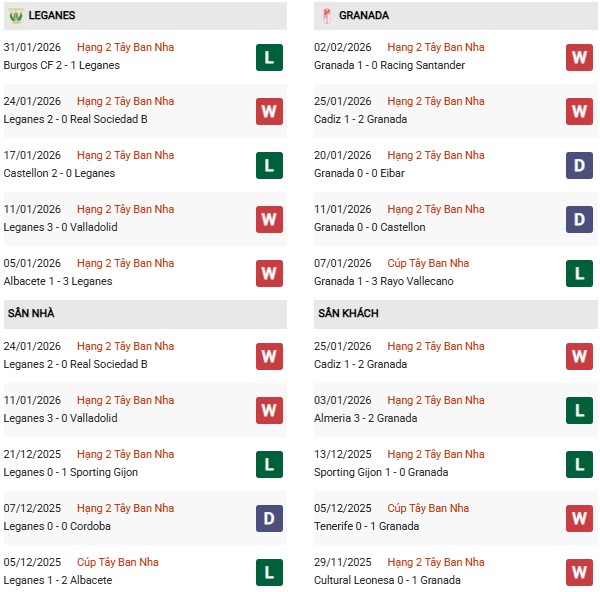Open the SÂN KHÁCH away form section
The width and height of the screenshot is (600, 592).
(348, 314)
